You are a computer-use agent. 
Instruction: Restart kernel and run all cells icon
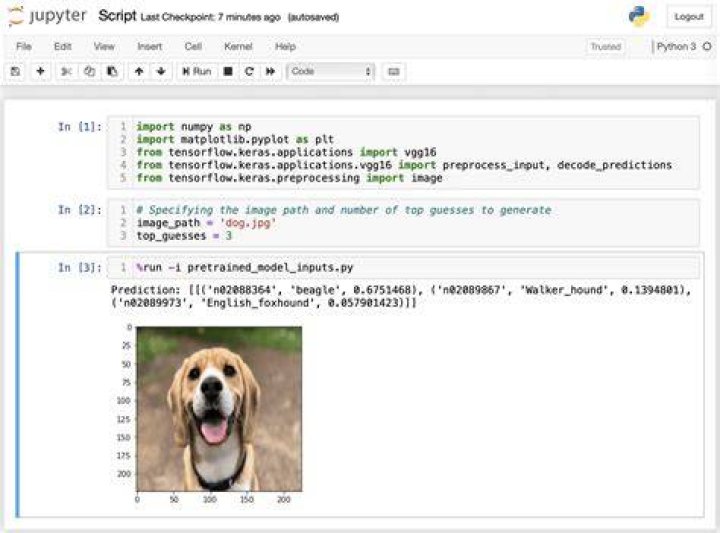[270, 71]
